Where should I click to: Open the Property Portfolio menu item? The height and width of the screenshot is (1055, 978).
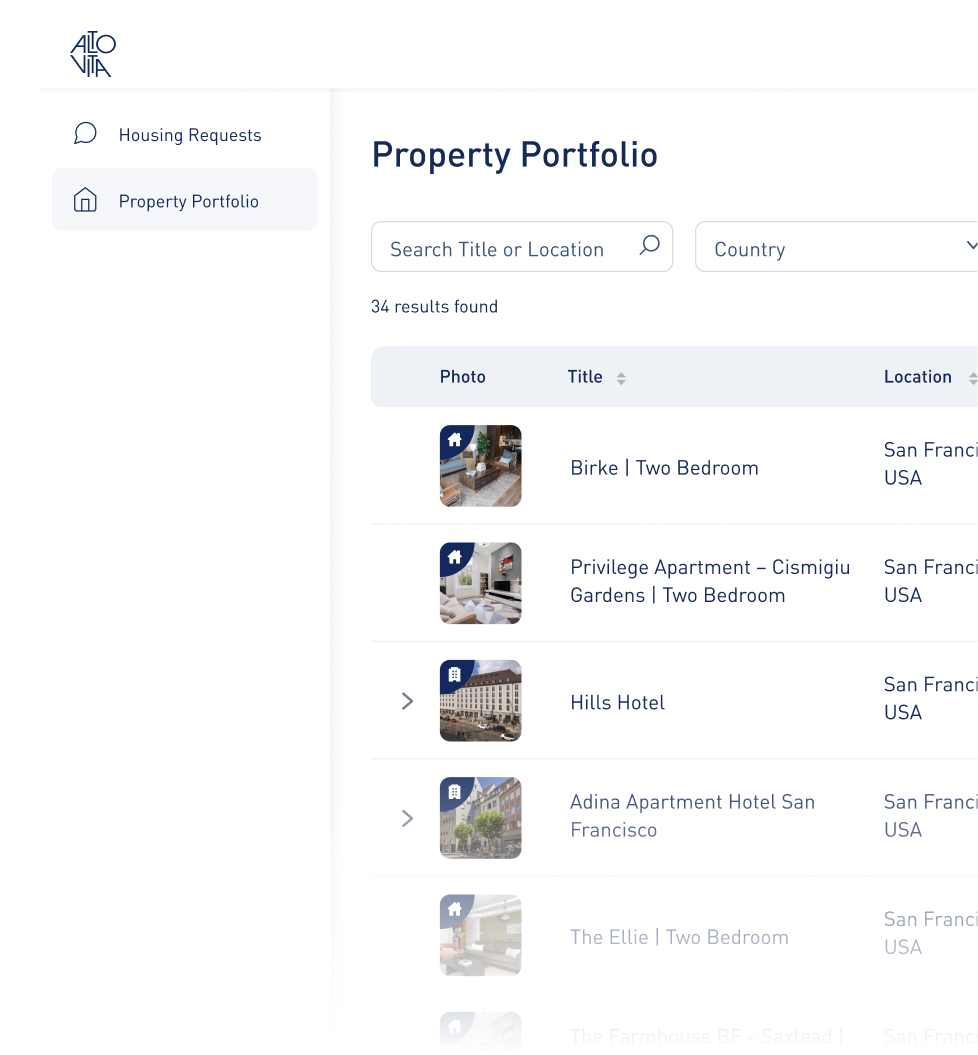pyautogui.click(x=185, y=200)
